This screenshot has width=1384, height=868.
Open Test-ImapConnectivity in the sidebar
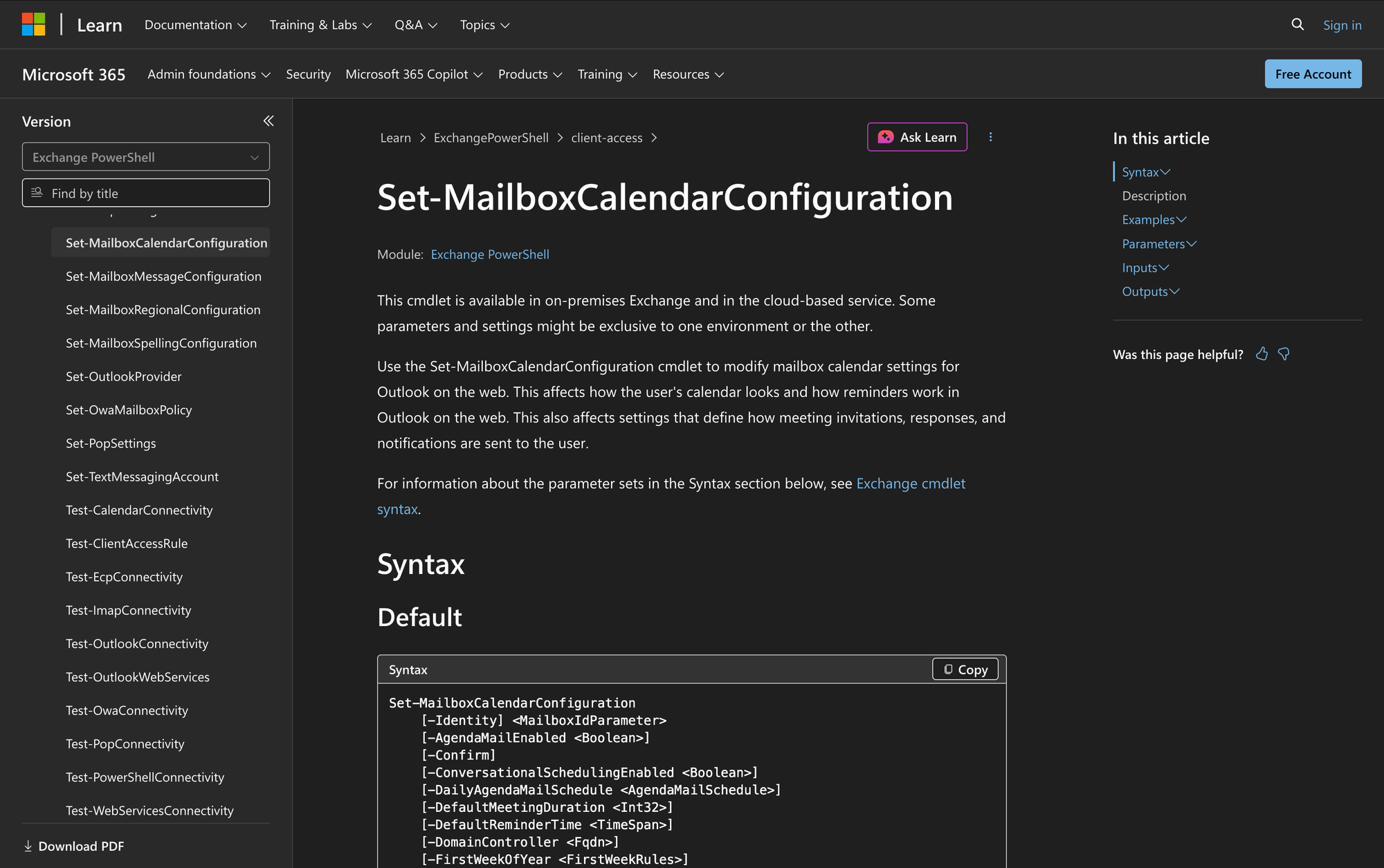click(128, 610)
